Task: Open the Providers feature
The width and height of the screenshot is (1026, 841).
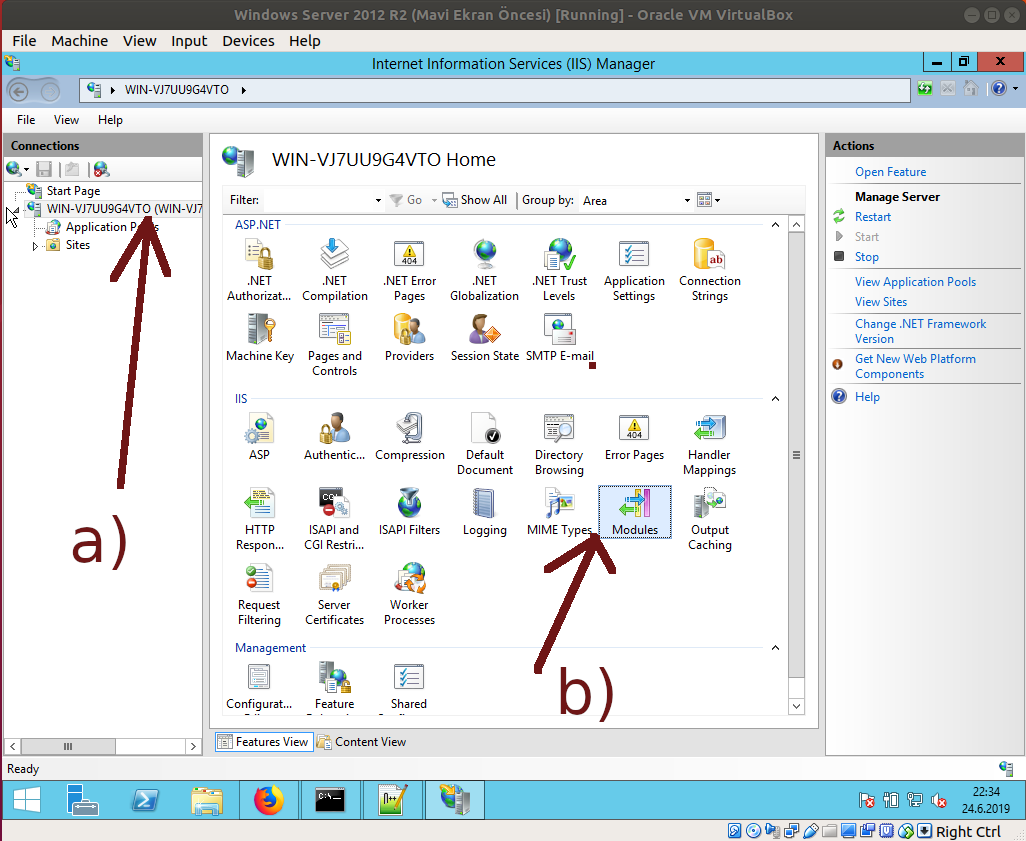Action: [x=410, y=338]
